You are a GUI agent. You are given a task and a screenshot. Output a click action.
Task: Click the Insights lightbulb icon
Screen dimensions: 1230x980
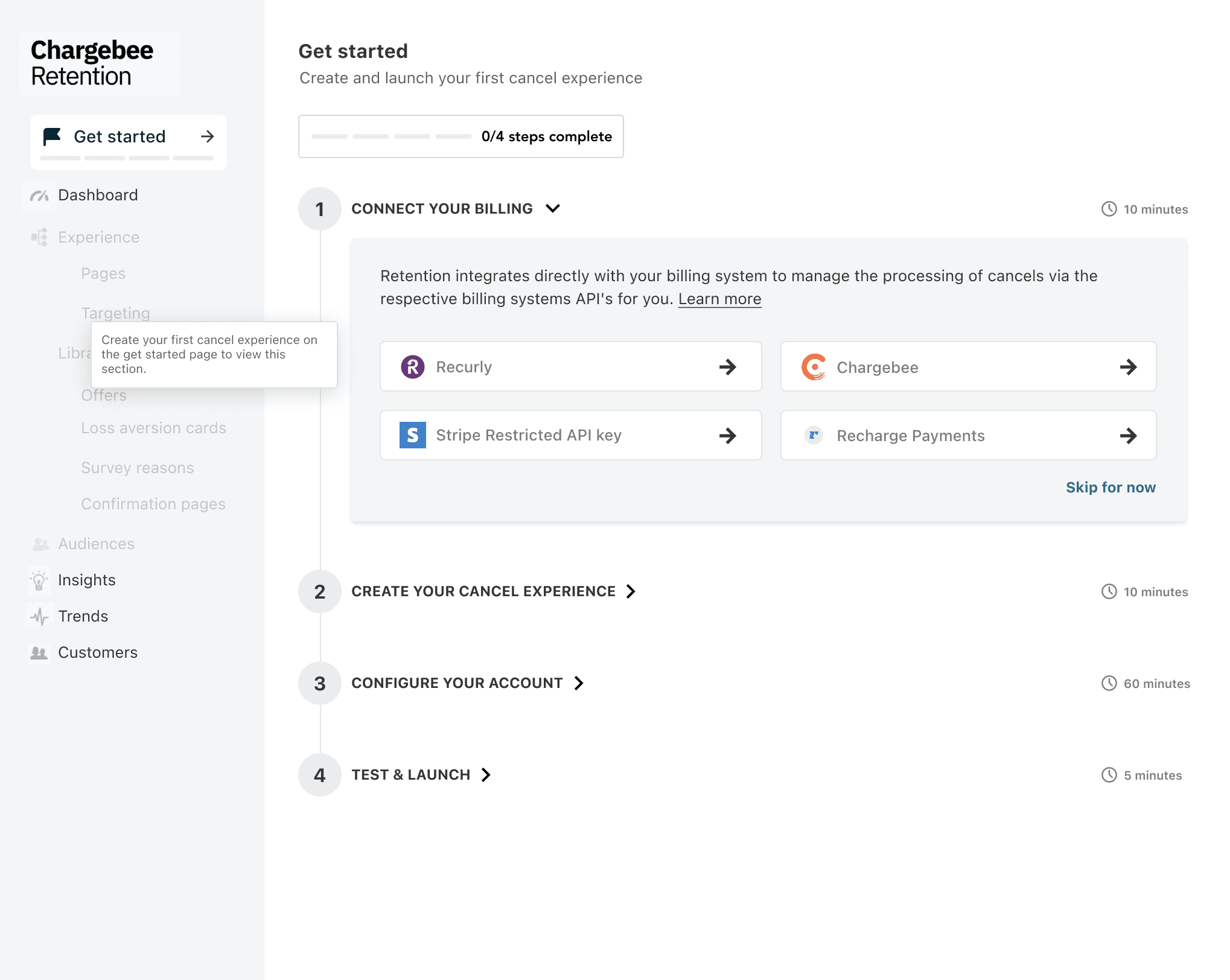(39, 581)
